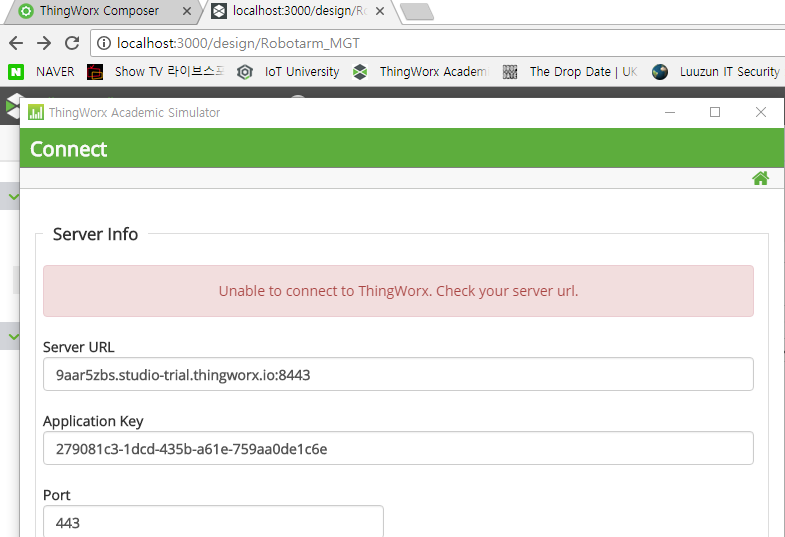Click the Server URL input field

point(398,374)
